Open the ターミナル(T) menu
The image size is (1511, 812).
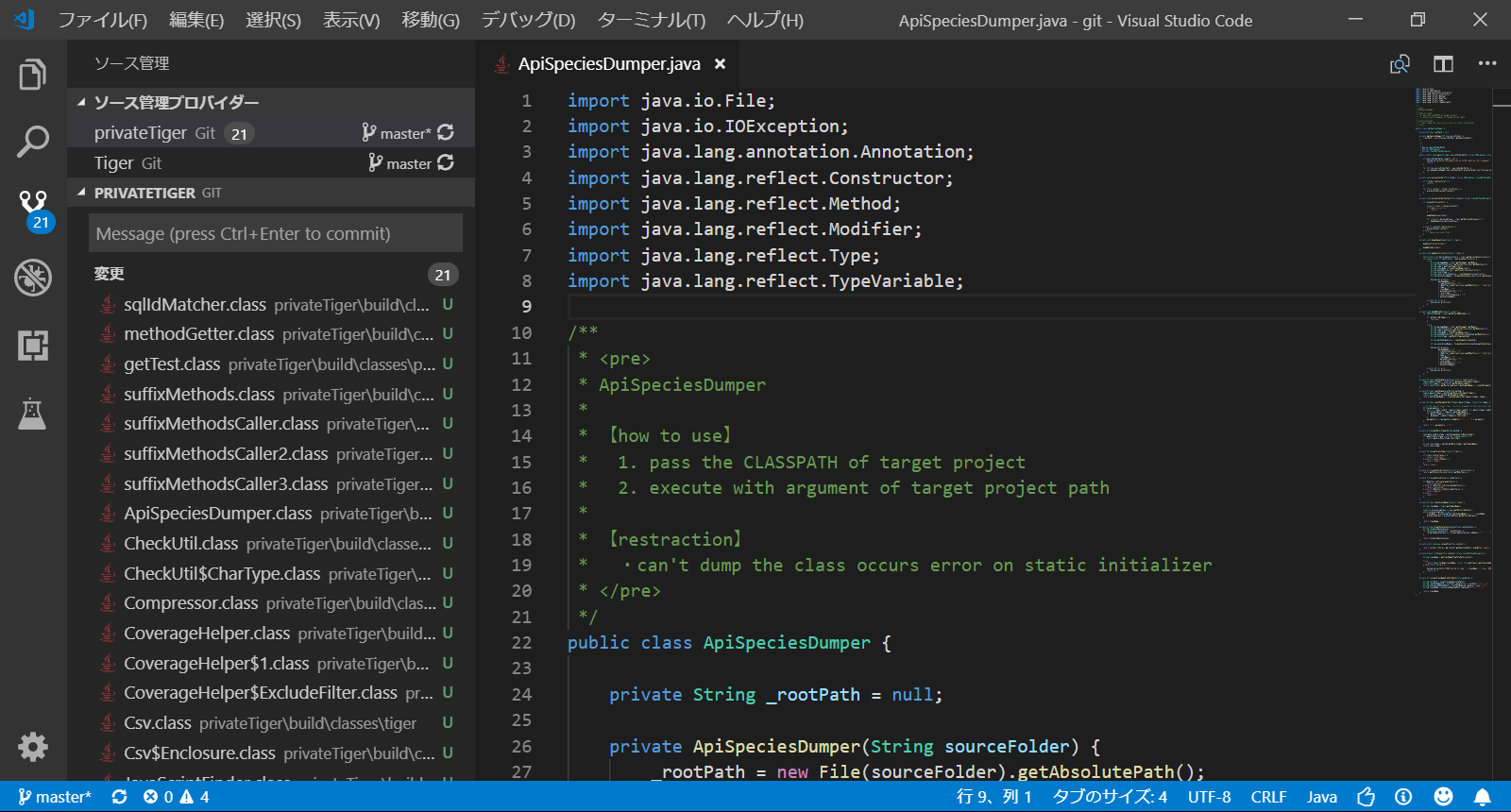pos(652,20)
